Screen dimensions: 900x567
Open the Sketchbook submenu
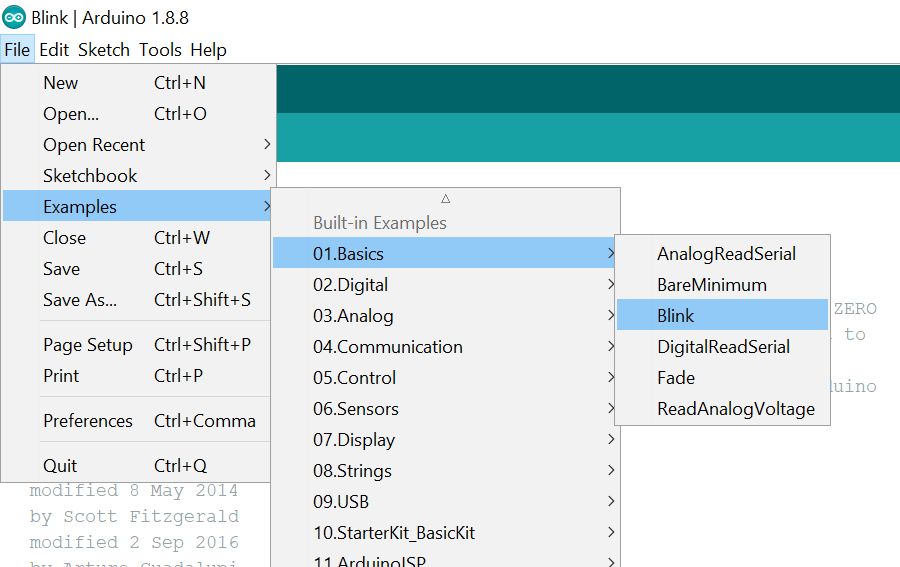coord(90,176)
